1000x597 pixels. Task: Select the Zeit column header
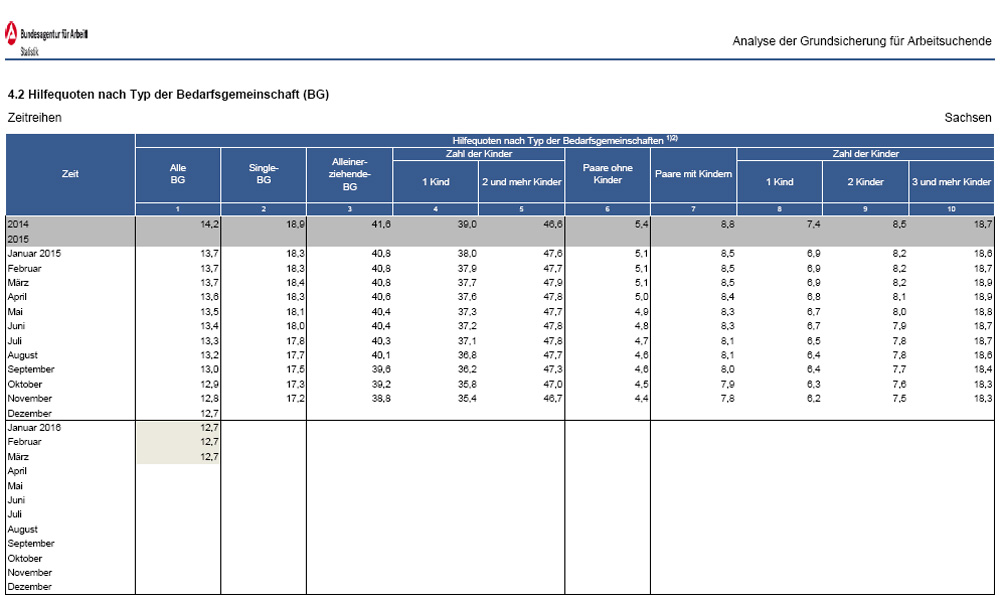(x=70, y=174)
